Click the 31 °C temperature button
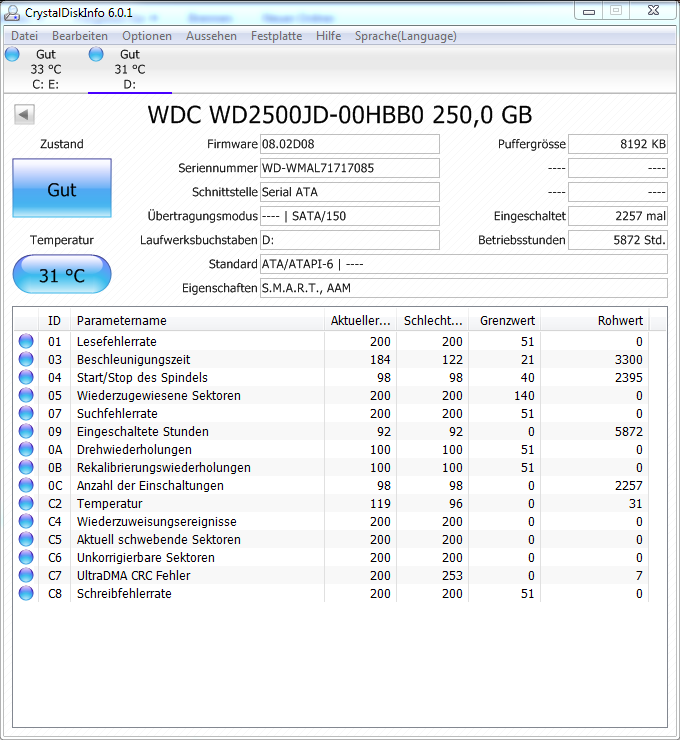 pyautogui.click(x=62, y=274)
